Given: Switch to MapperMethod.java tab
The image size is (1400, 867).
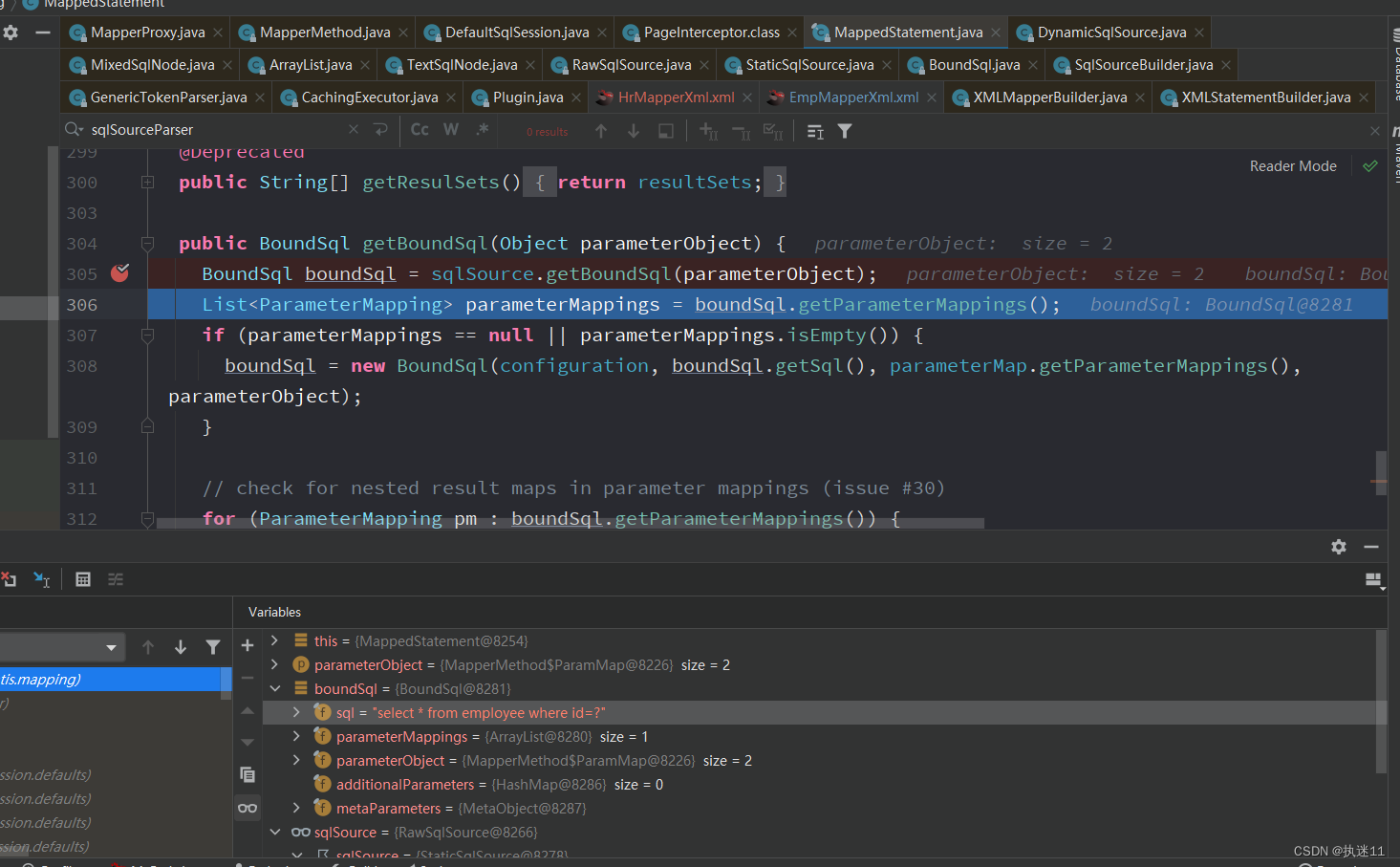Looking at the screenshot, I should (325, 33).
